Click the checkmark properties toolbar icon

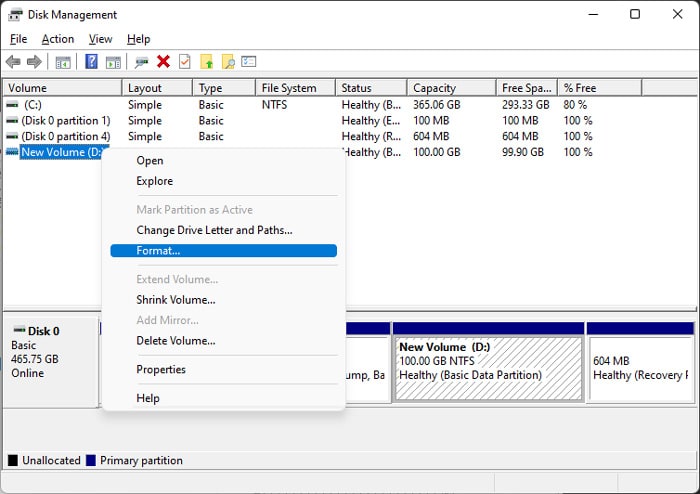point(184,62)
